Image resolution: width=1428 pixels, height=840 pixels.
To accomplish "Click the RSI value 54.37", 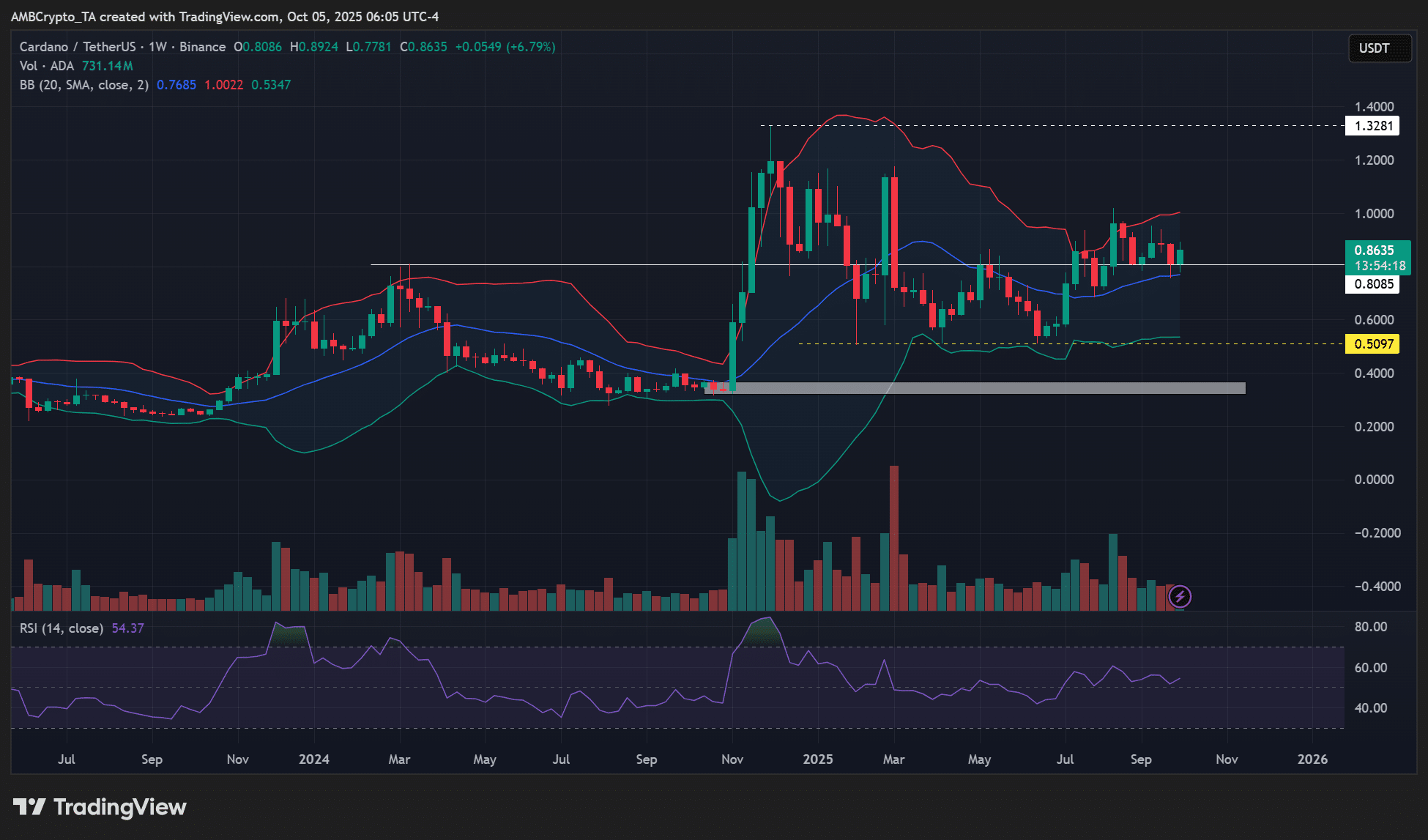I will 127,628.
